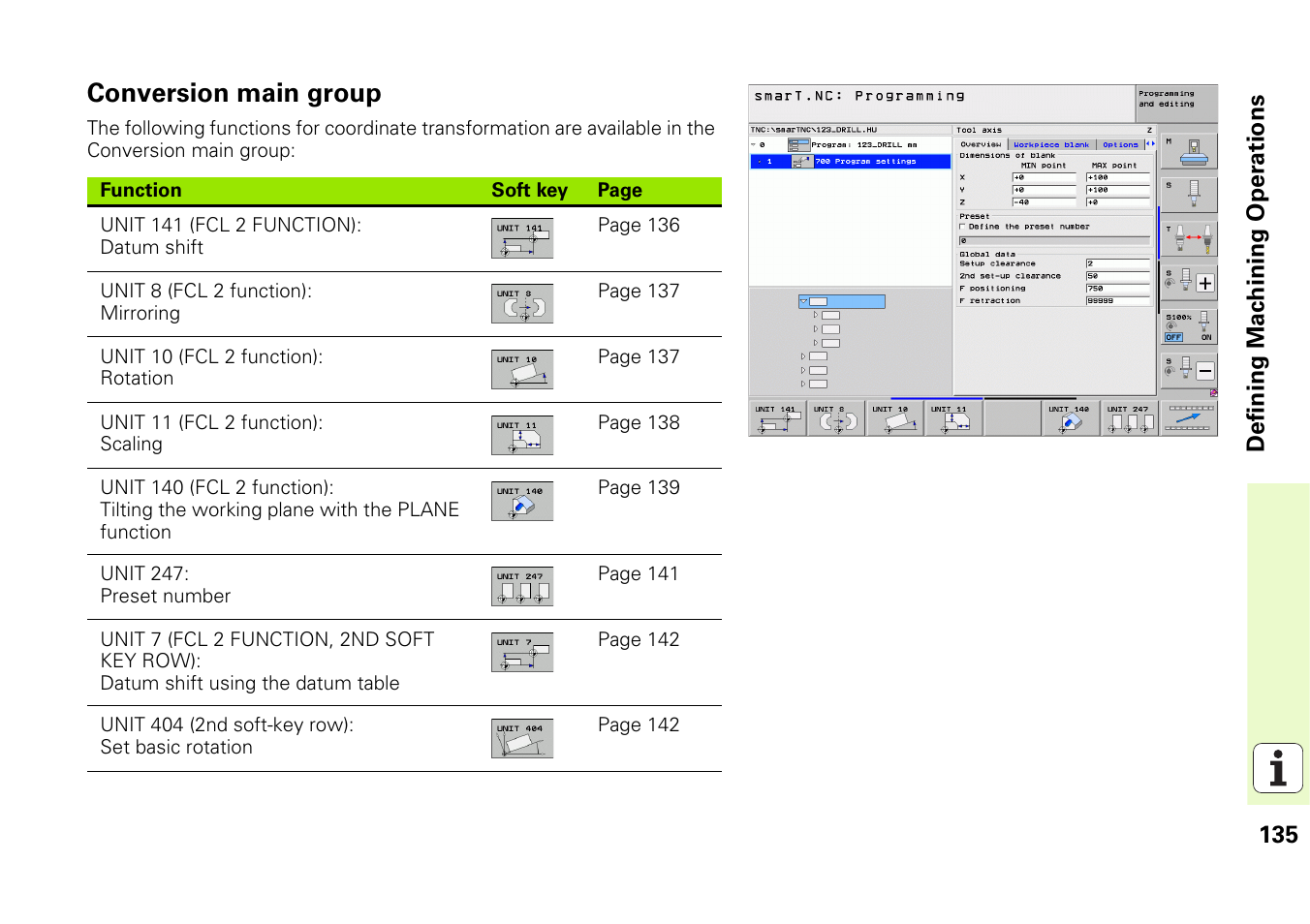Click the spindle speed plus button
This screenshot has width=1310, height=924.
coord(1204,283)
